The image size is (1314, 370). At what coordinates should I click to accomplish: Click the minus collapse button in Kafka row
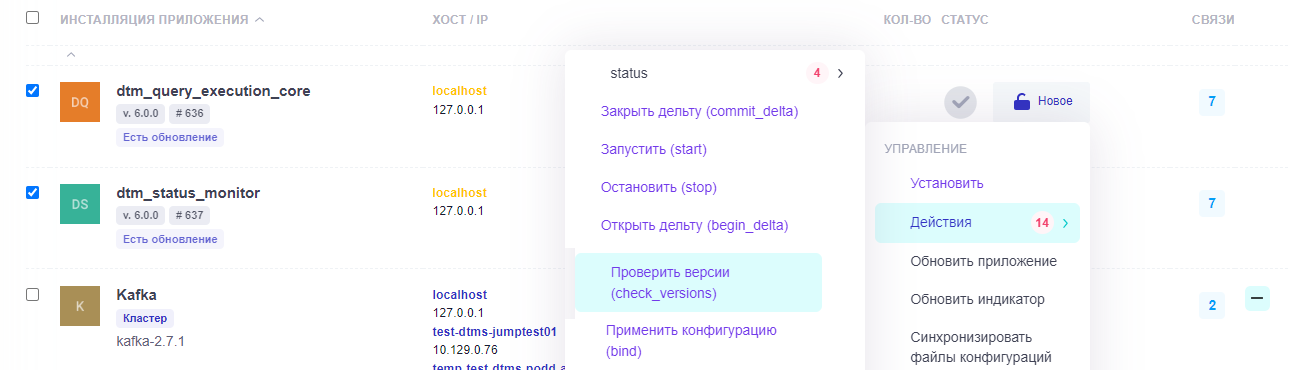(1257, 297)
